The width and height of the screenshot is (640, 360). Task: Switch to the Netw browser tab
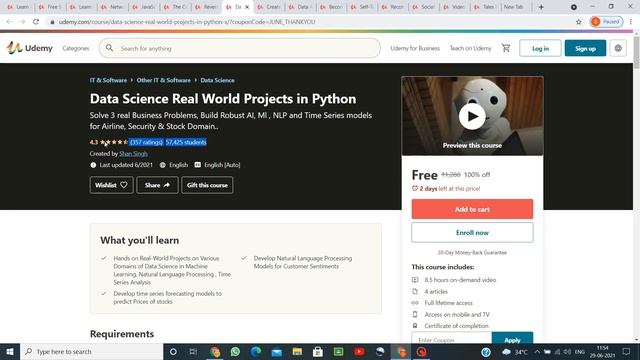pyautogui.click(x=112, y=7)
